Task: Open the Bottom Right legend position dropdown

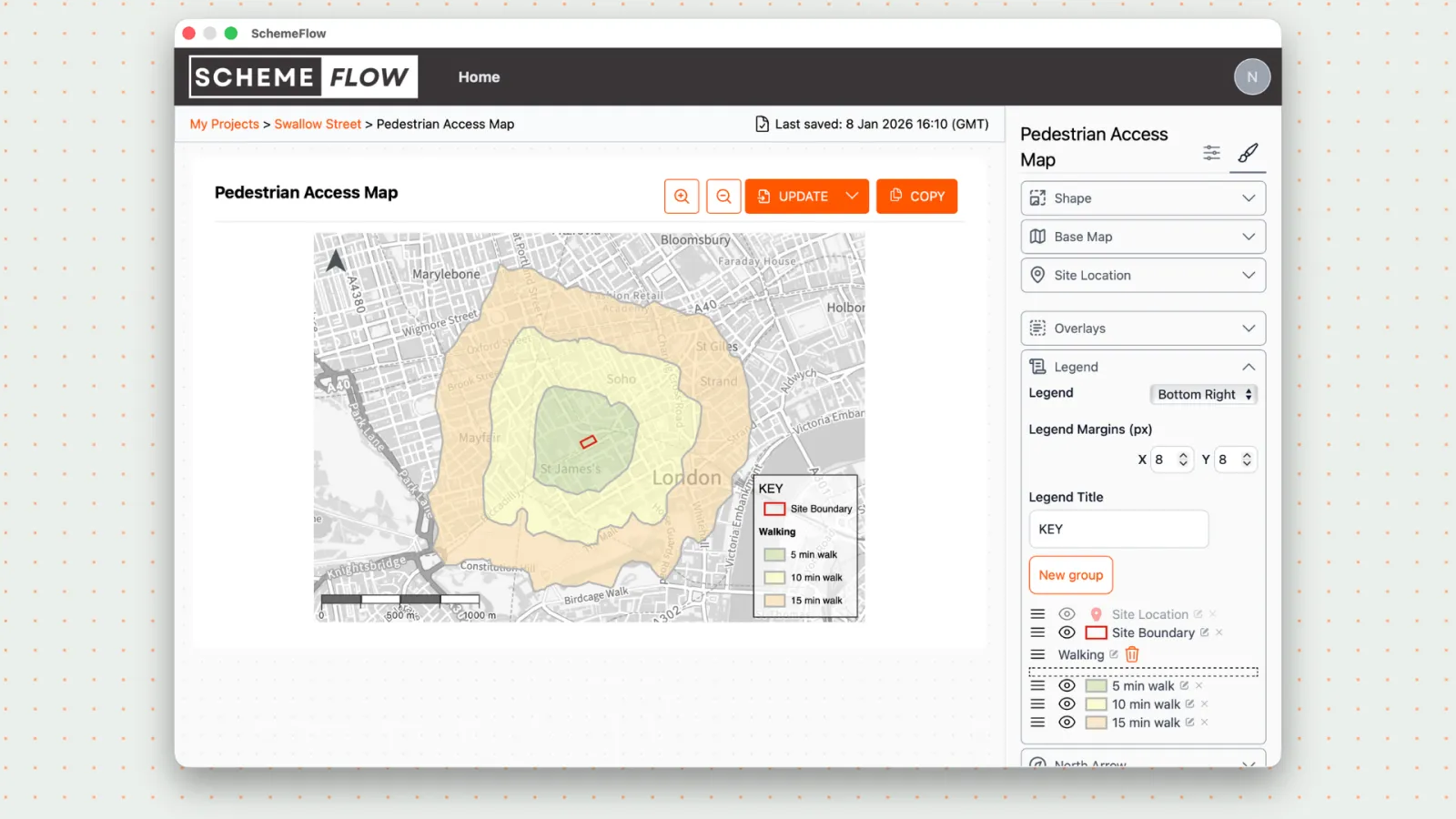Action: pos(1203,394)
